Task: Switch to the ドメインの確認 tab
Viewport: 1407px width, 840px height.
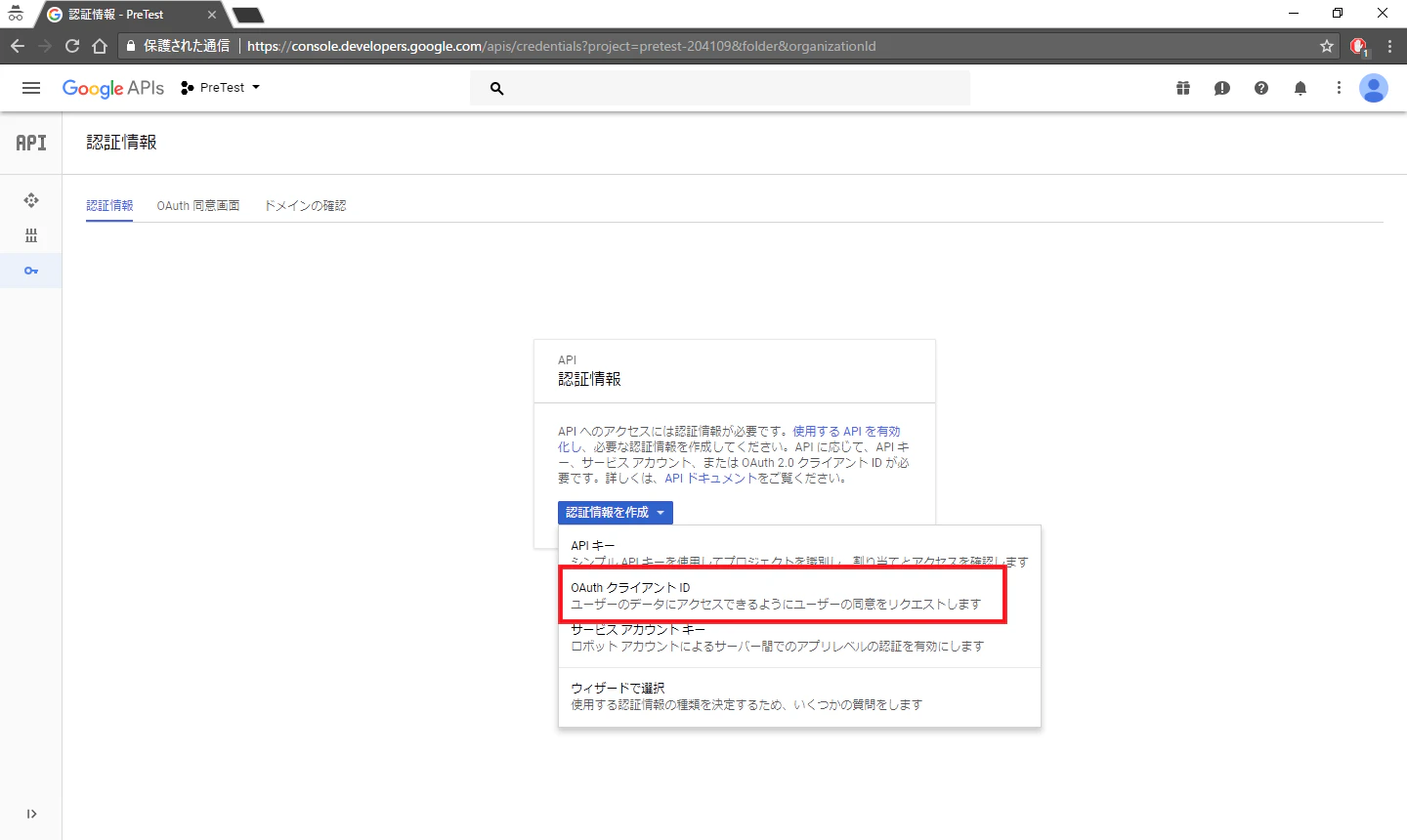Action: [x=305, y=206]
